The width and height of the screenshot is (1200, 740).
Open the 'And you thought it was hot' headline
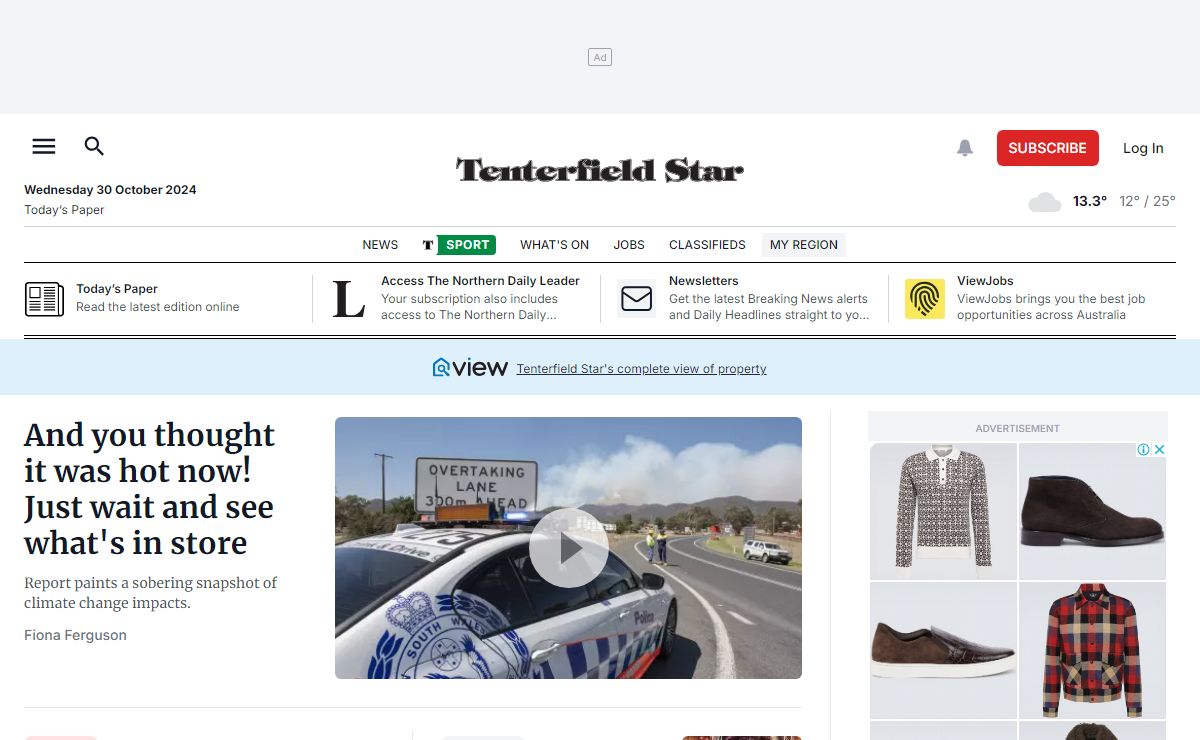point(150,489)
